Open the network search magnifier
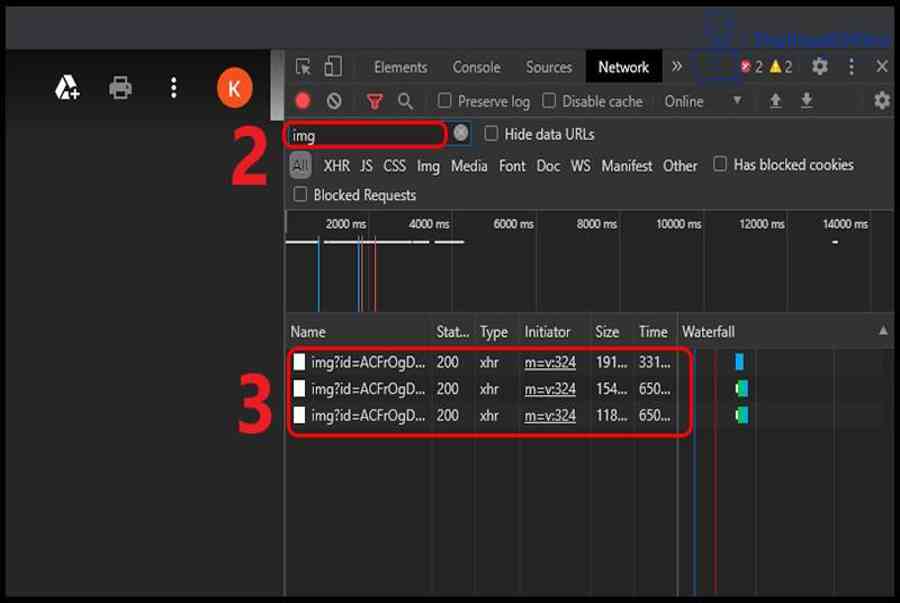 [x=405, y=101]
